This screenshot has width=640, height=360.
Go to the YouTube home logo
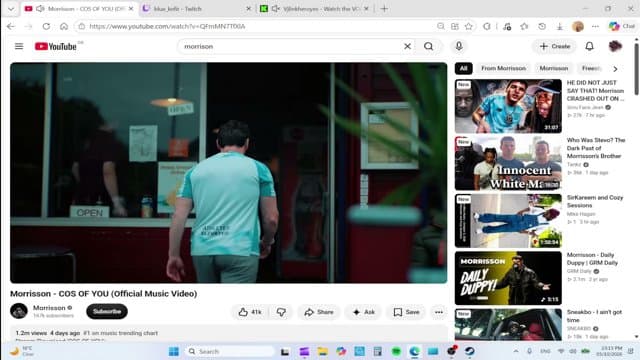(x=56, y=47)
